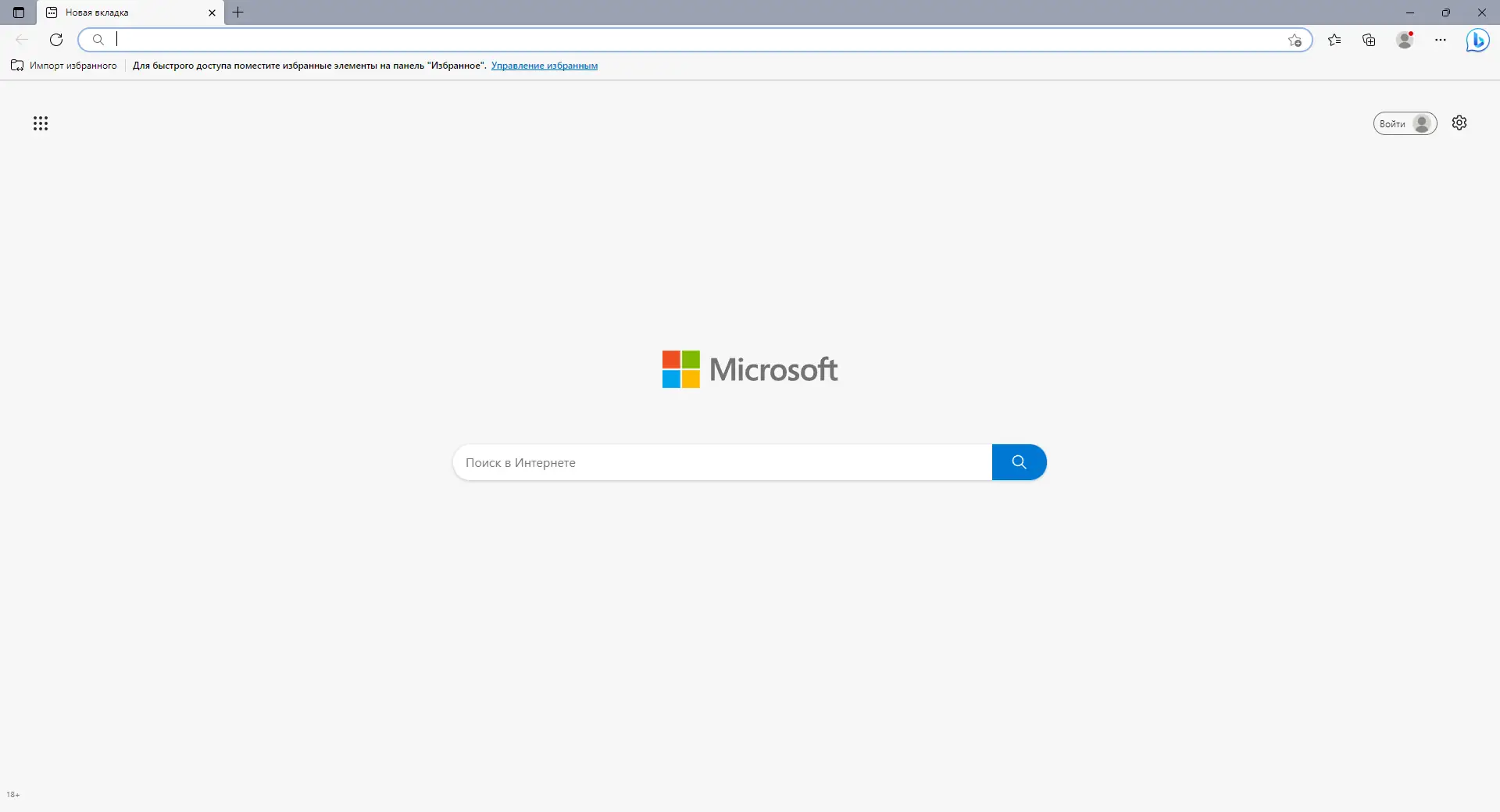Minimize the browser window
1500x812 pixels.
point(1410,12)
